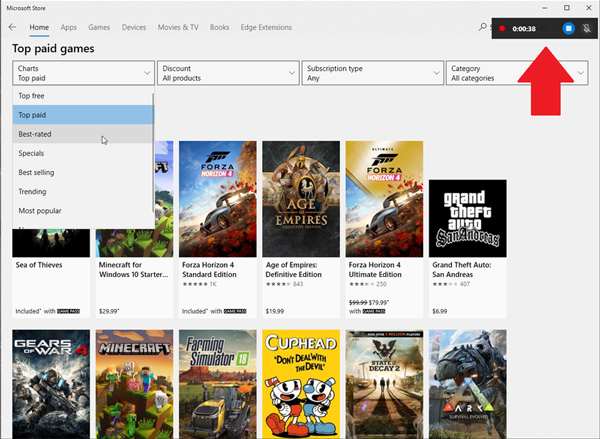The image size is (600, 439).
Task: Select Most popular chart option
Action: (x=83, y=211)
